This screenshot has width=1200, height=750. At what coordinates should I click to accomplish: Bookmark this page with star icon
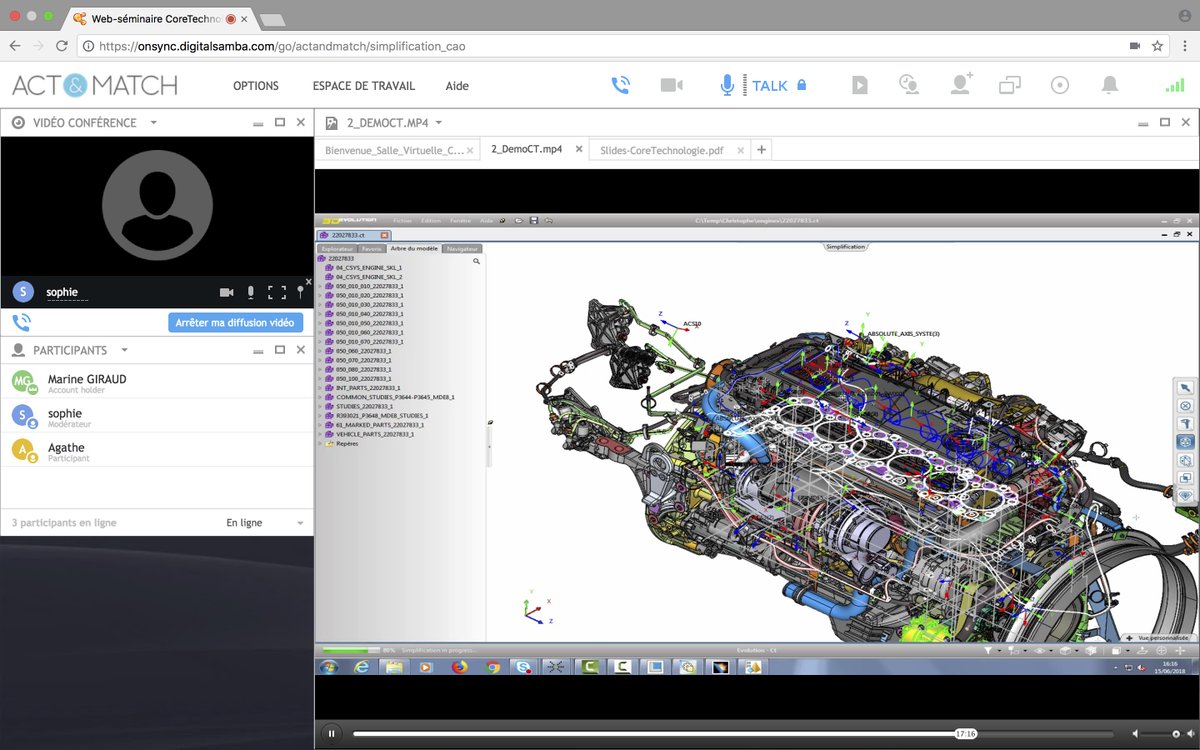click(x=1158, y=46)
